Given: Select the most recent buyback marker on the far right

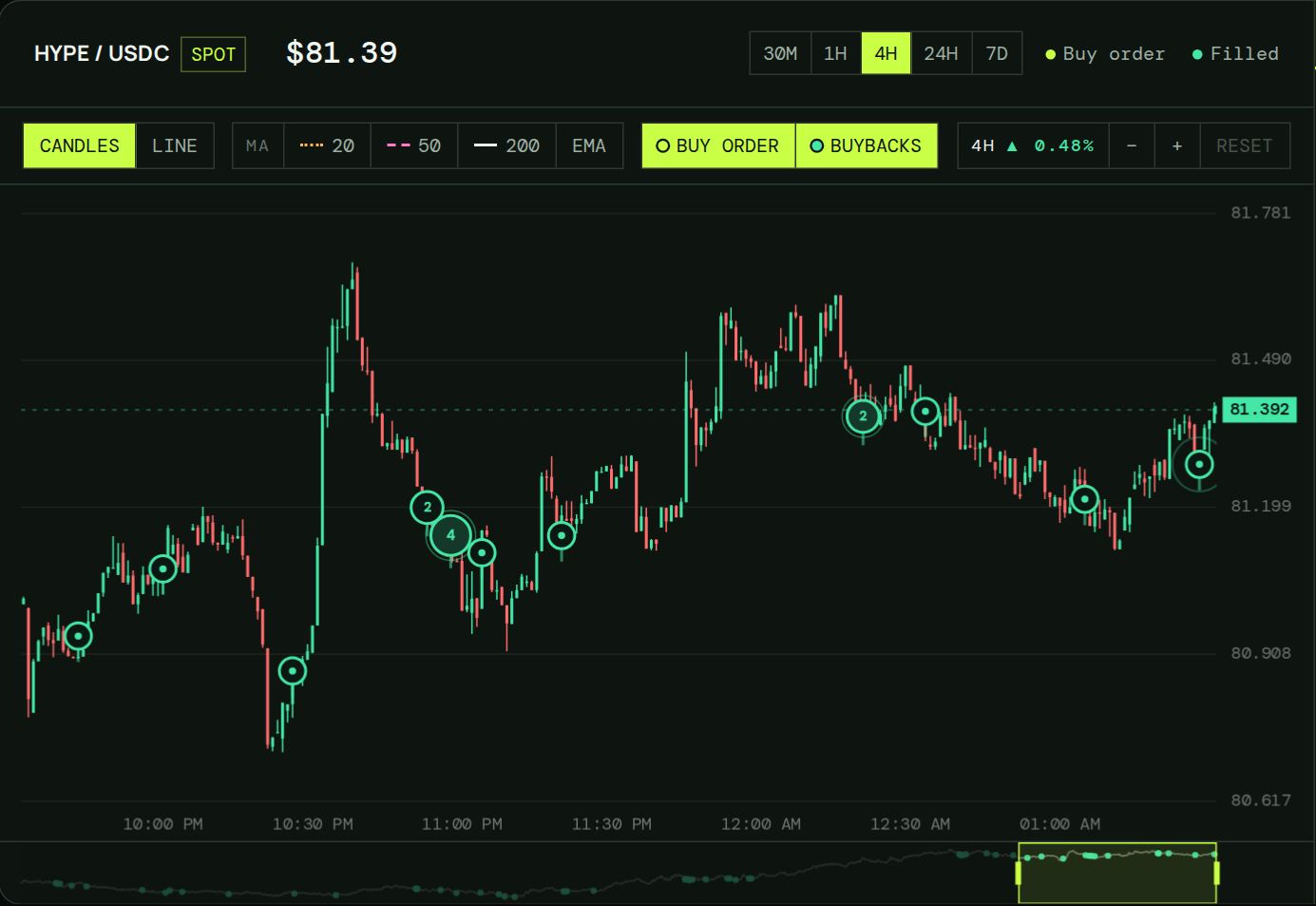Looking at the screenshot, I should coord(1199,464).
